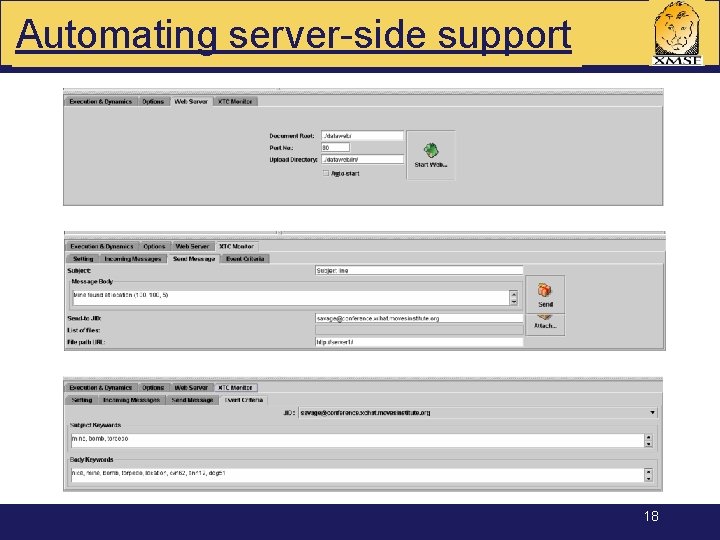Step up the Body Keywords scroll arrow
The image size is (720, 540).
648,472
